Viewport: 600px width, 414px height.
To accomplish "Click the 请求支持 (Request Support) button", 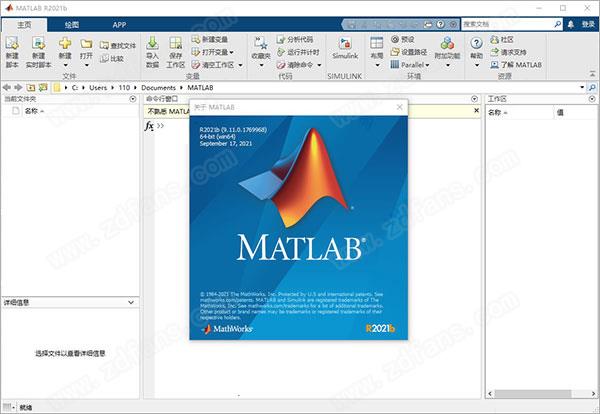I will (508, 52).
